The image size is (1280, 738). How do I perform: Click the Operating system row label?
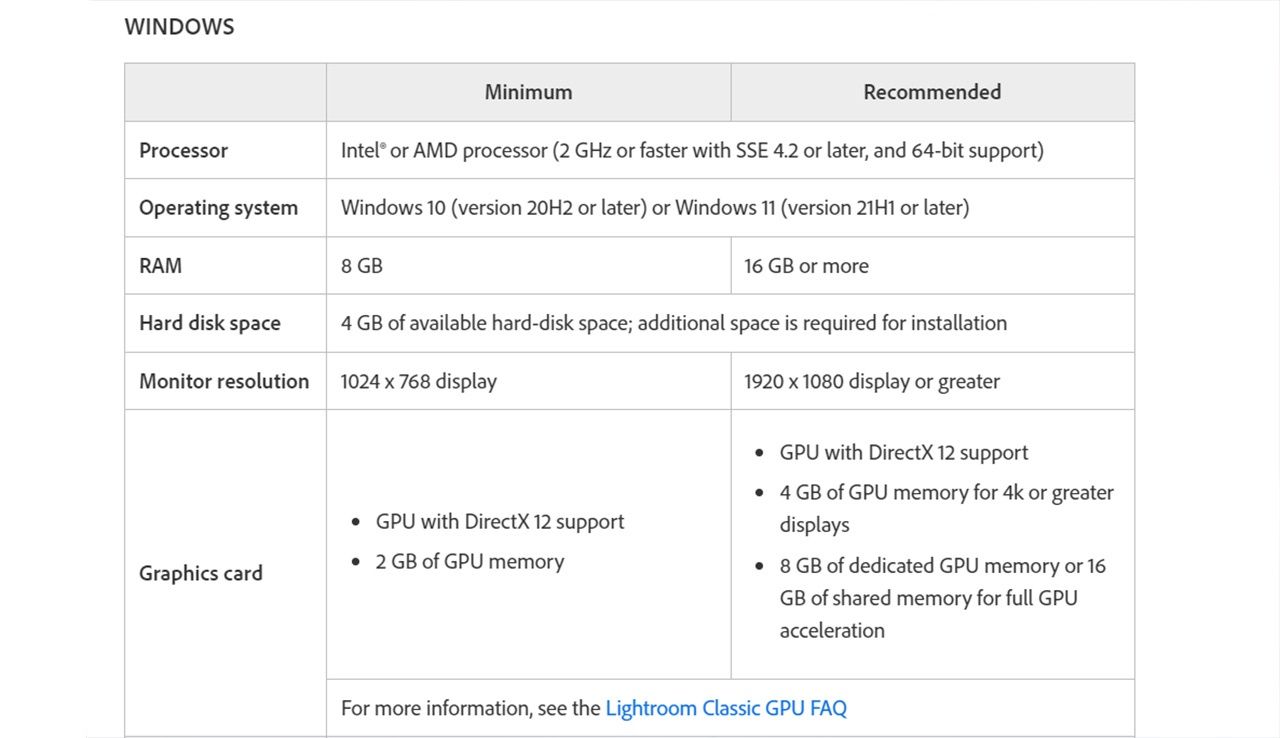point(218,208)
